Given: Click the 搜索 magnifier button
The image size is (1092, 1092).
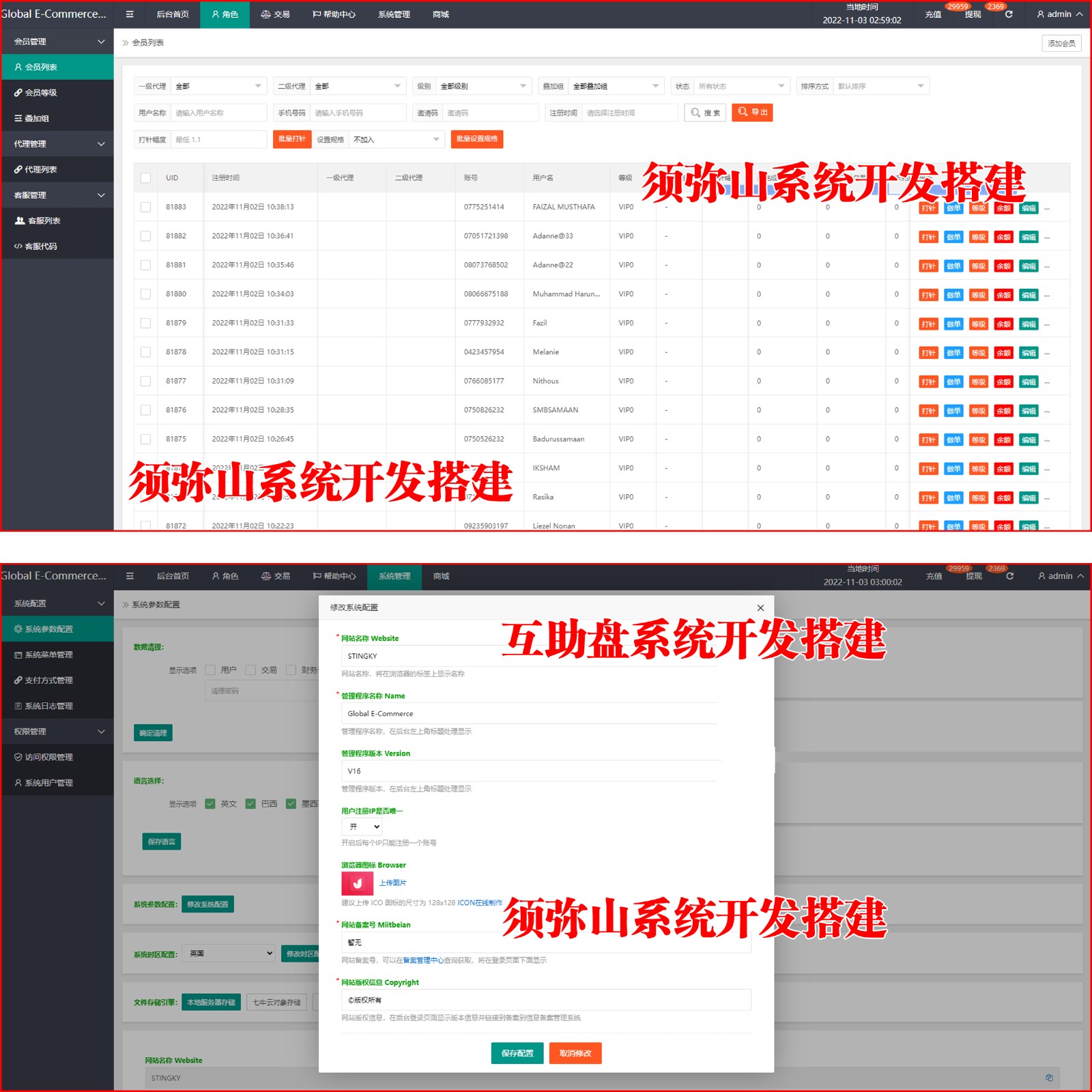Looking at the screenshot, I should (705, 113).
